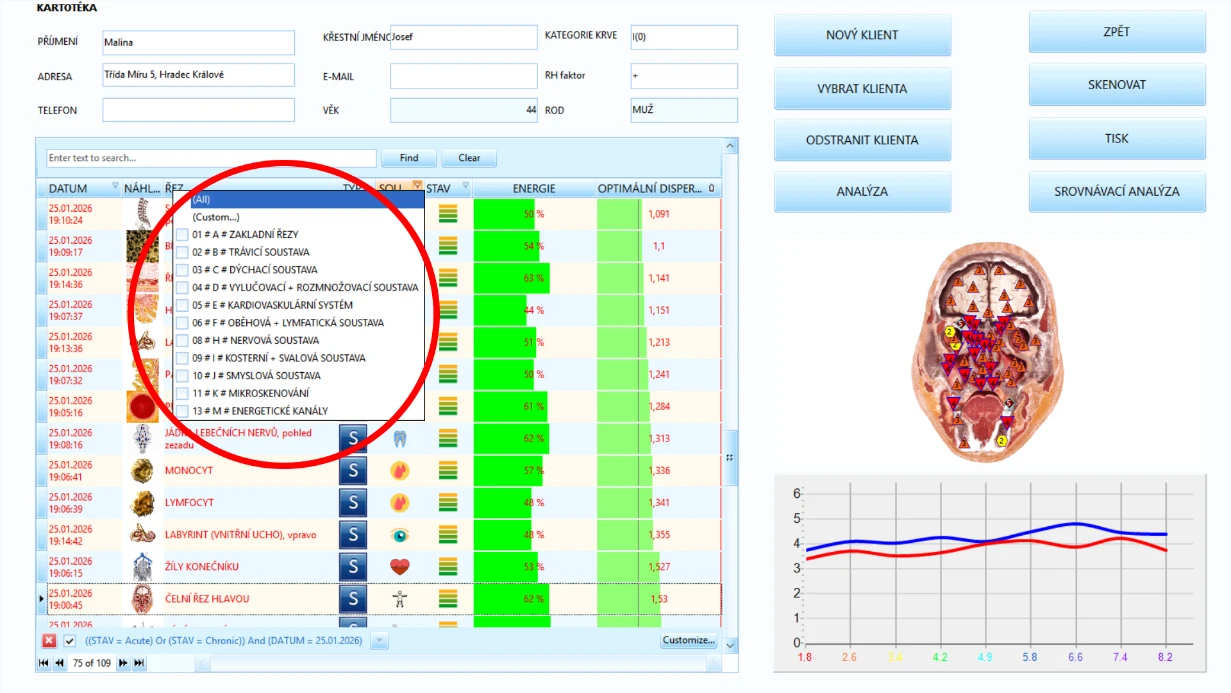The height and width of the screenshot is (693, 1231).
Task: Click the heart icon in the ŽÍLY KONEČNÍKU row
Action: (400, 567)
